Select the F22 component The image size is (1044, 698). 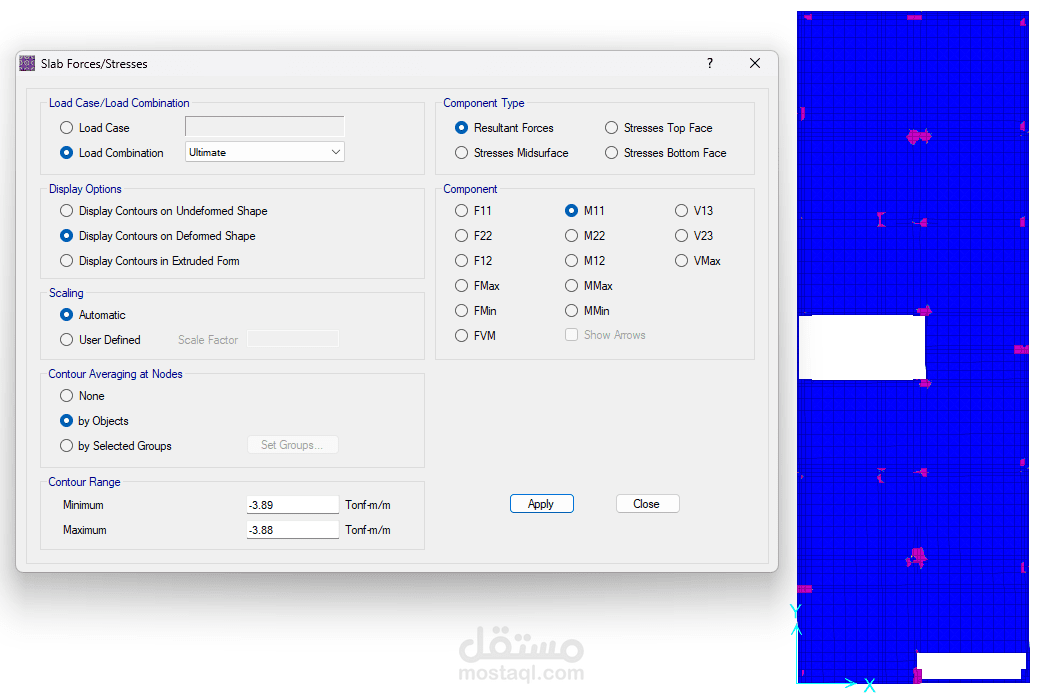click(x=461, y=236)
